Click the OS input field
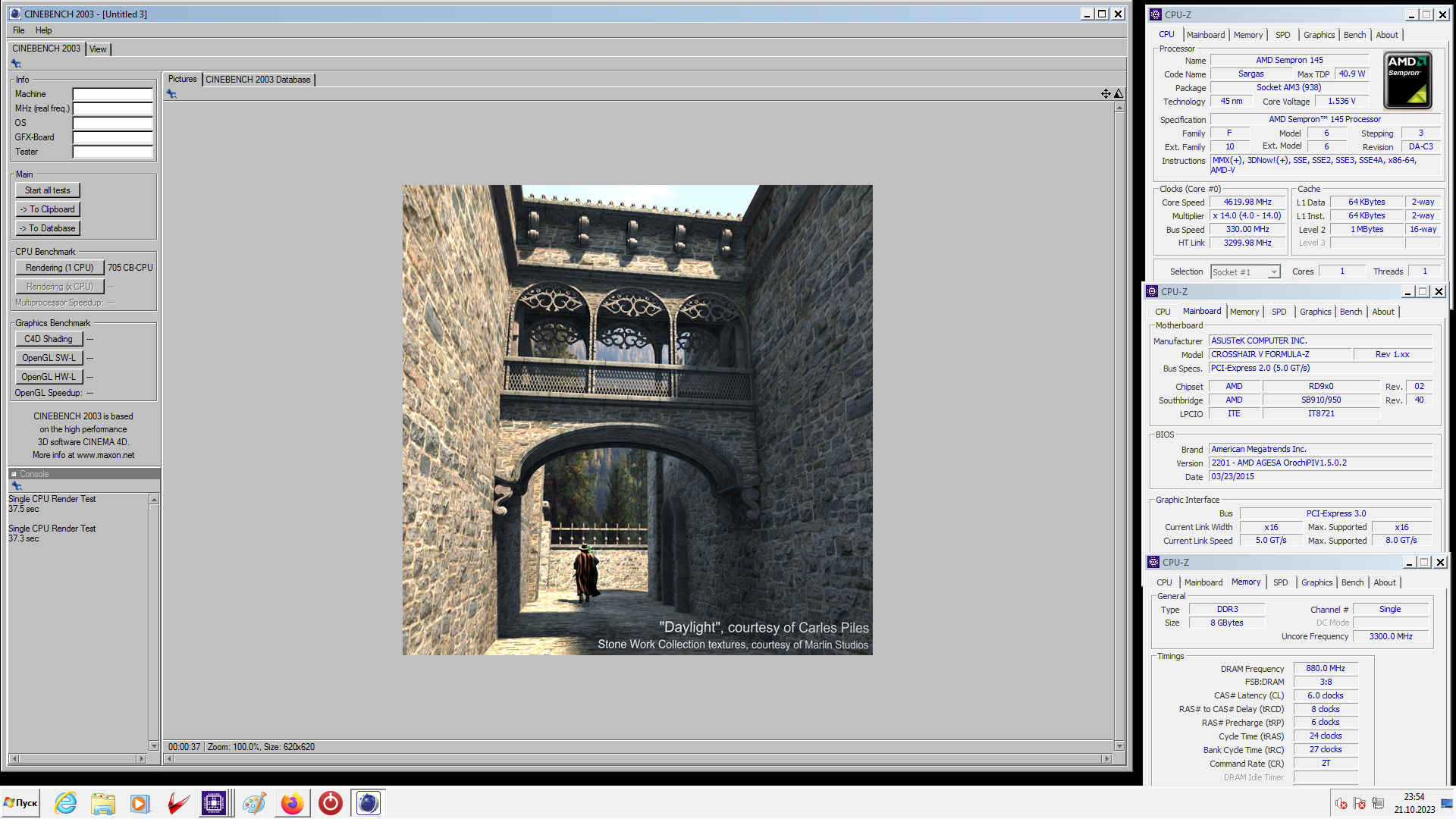Viewport: 1456px width, 819px height. (113, 123)
